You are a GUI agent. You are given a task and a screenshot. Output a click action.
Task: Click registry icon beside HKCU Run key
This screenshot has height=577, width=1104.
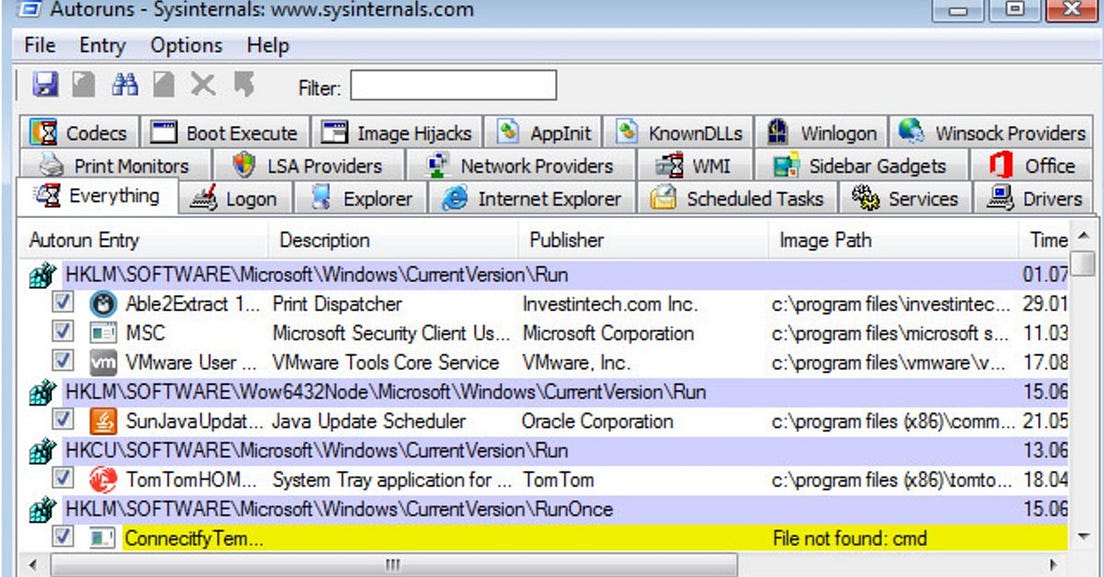tap(42, 451)
